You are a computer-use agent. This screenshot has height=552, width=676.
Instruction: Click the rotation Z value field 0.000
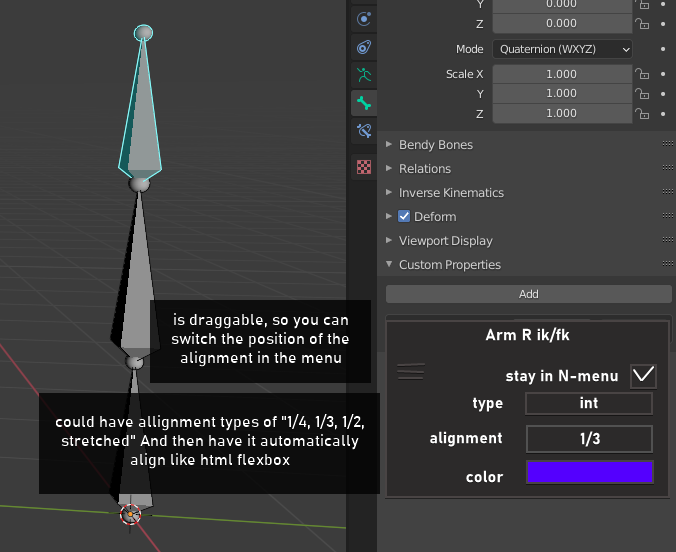562,23
